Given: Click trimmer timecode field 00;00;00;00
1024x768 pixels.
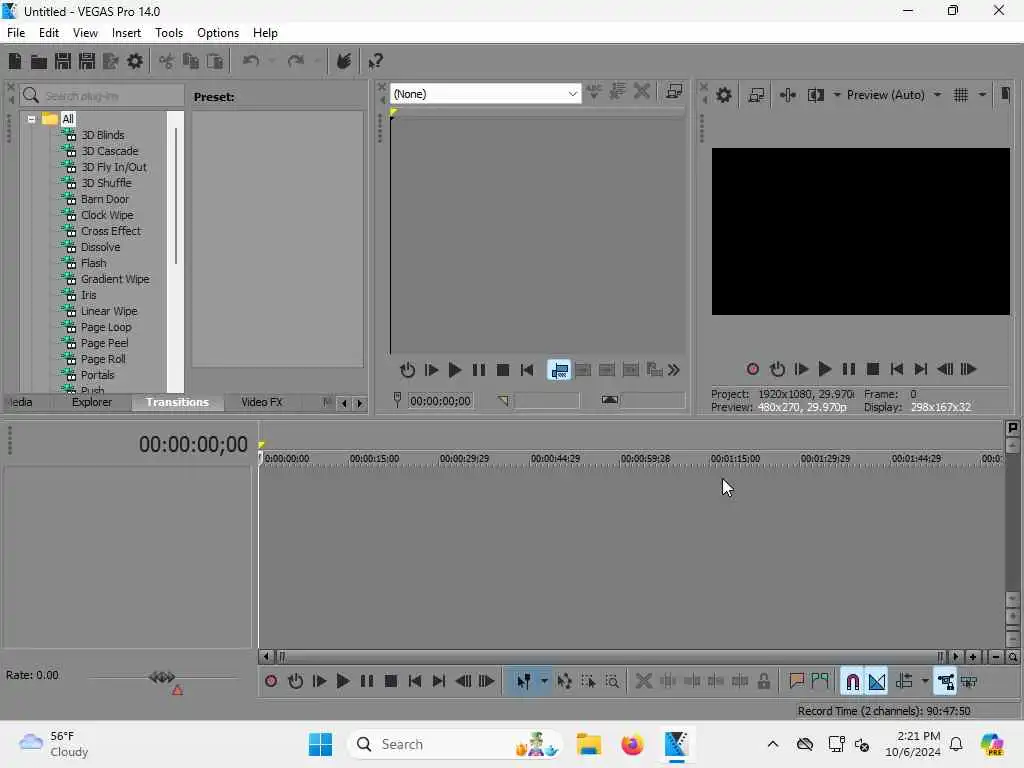Looking at the screenshot, I should click(440, 401).
